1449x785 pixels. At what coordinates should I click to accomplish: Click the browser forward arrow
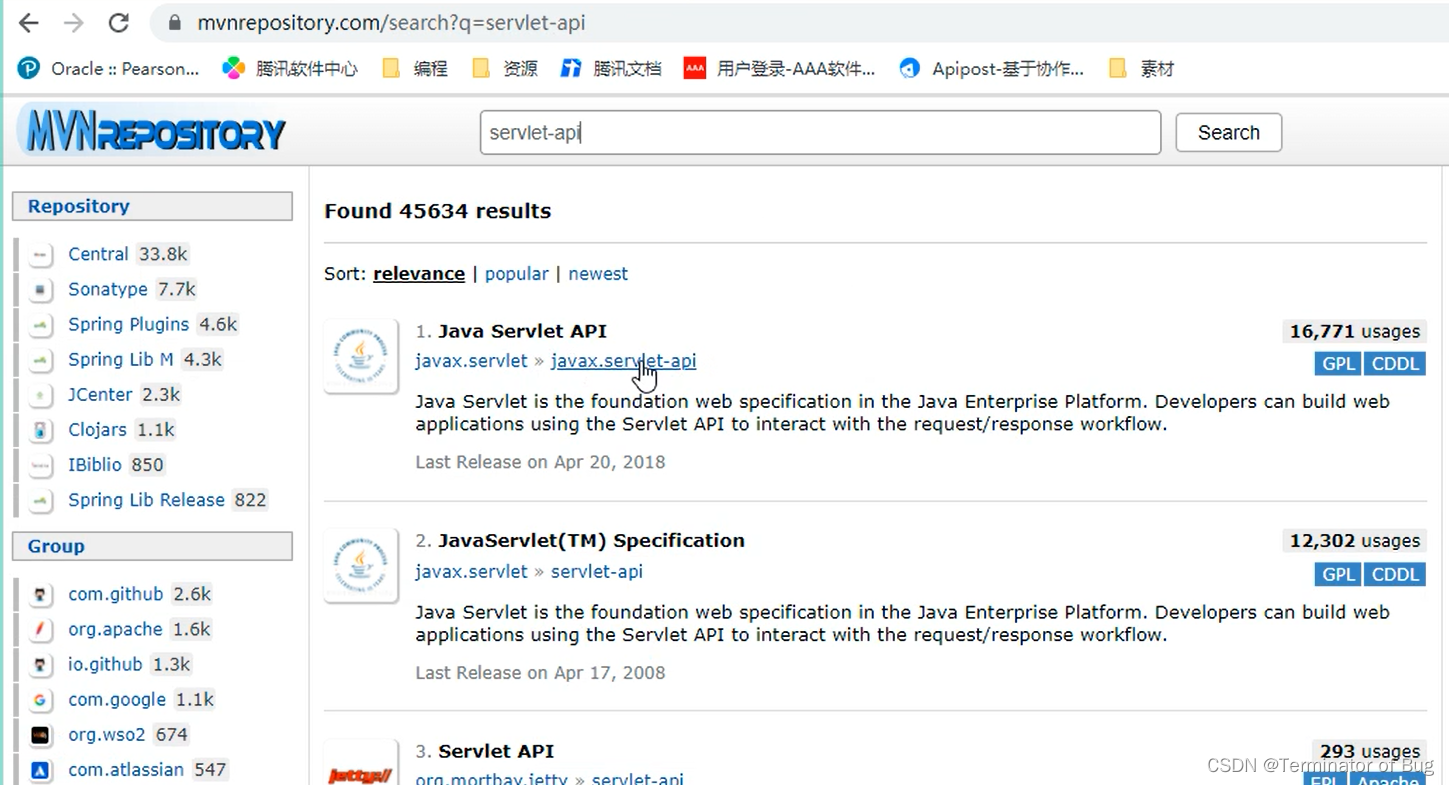tap(74, 22)
